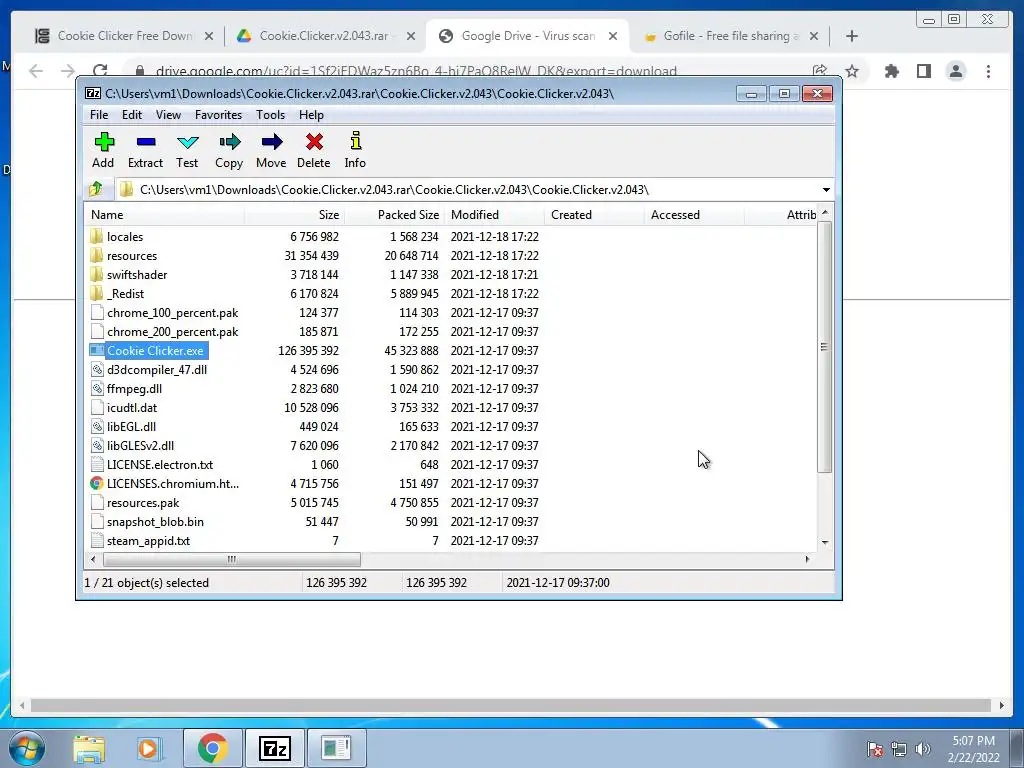Switch to Cookie Clicker Free Download tab

[124, 36]
